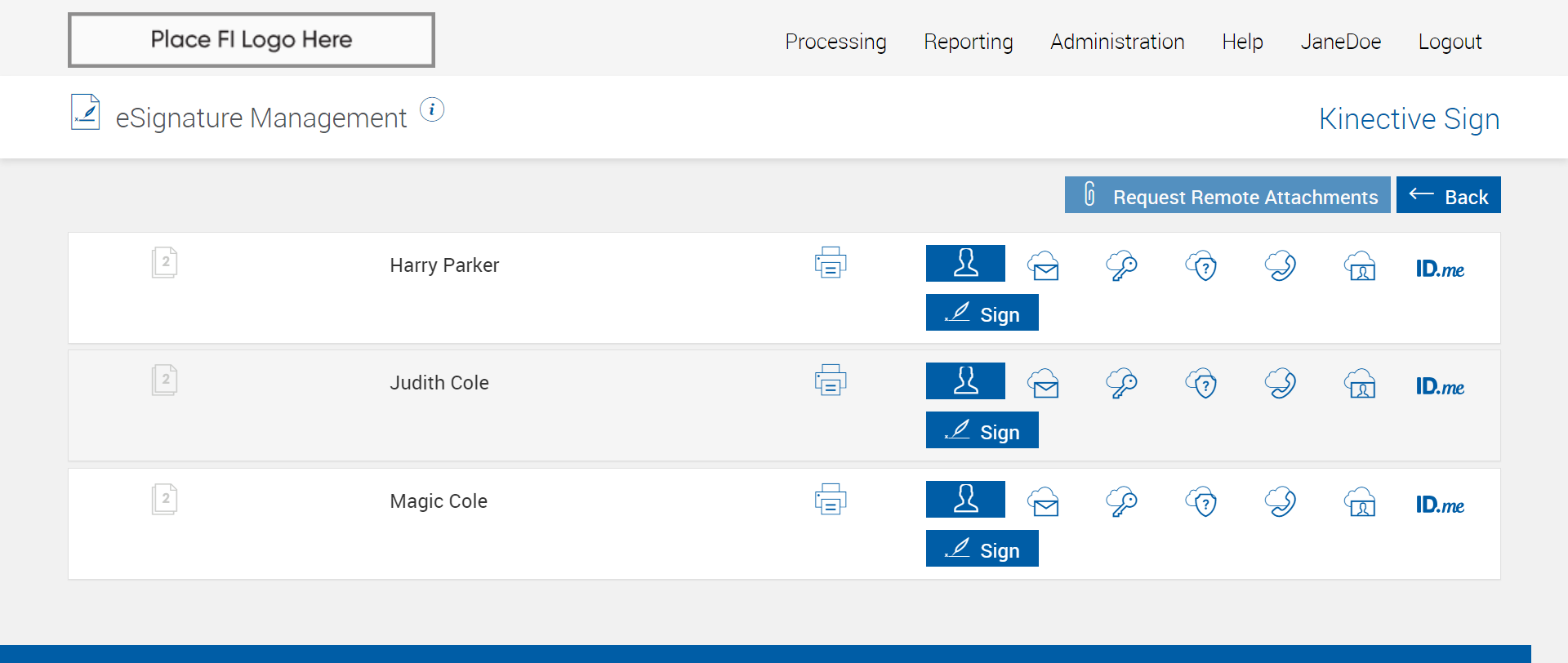
Task: Choose phone authentication for Harry Parker
Action: pyautogui.click(x=1281, y=266)
